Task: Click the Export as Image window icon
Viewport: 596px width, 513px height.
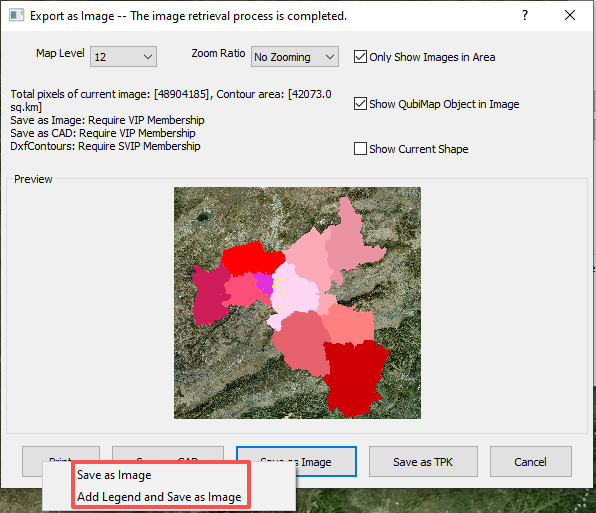Action: point(16,16)
